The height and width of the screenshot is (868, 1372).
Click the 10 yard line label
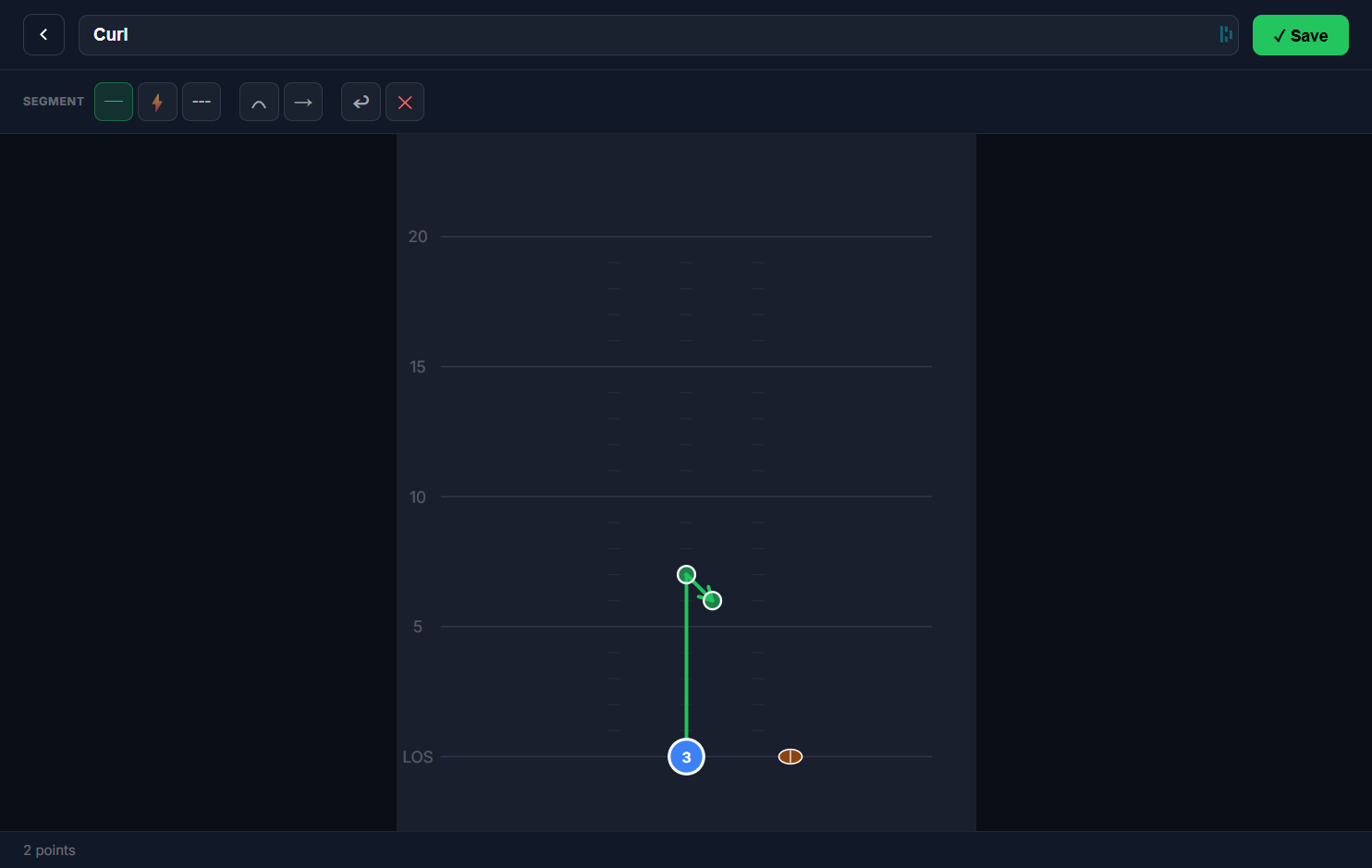coord(418,497)
